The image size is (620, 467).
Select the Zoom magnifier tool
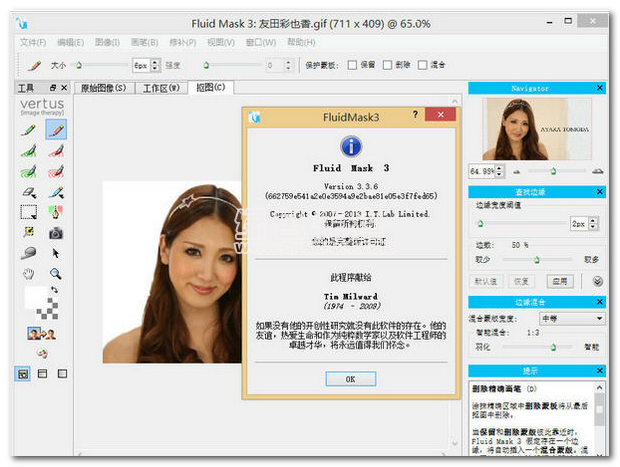[56, 274]
